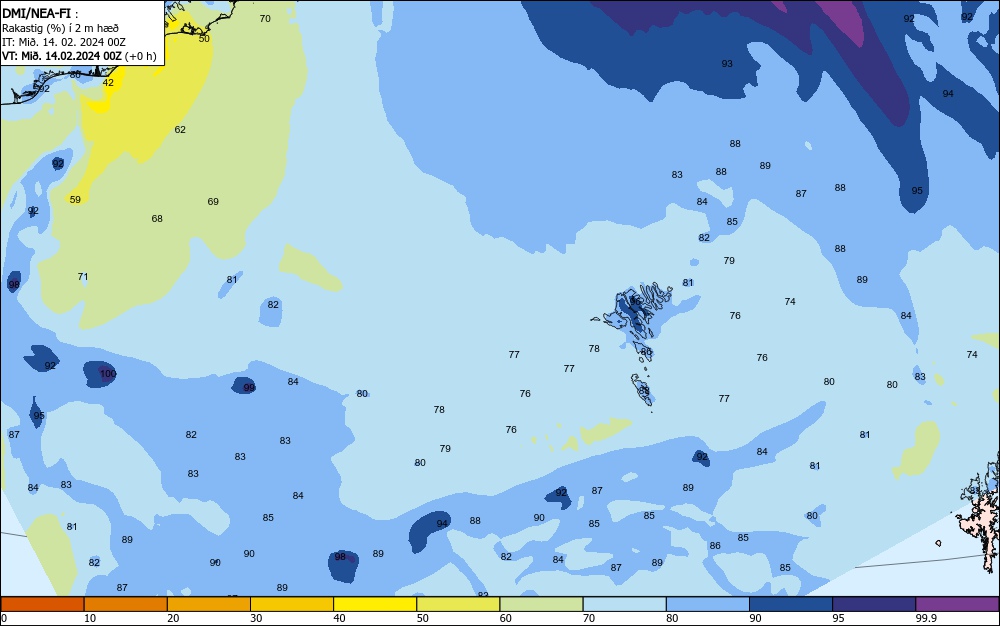Click the '86' humidity value

[x=715, y=546]
